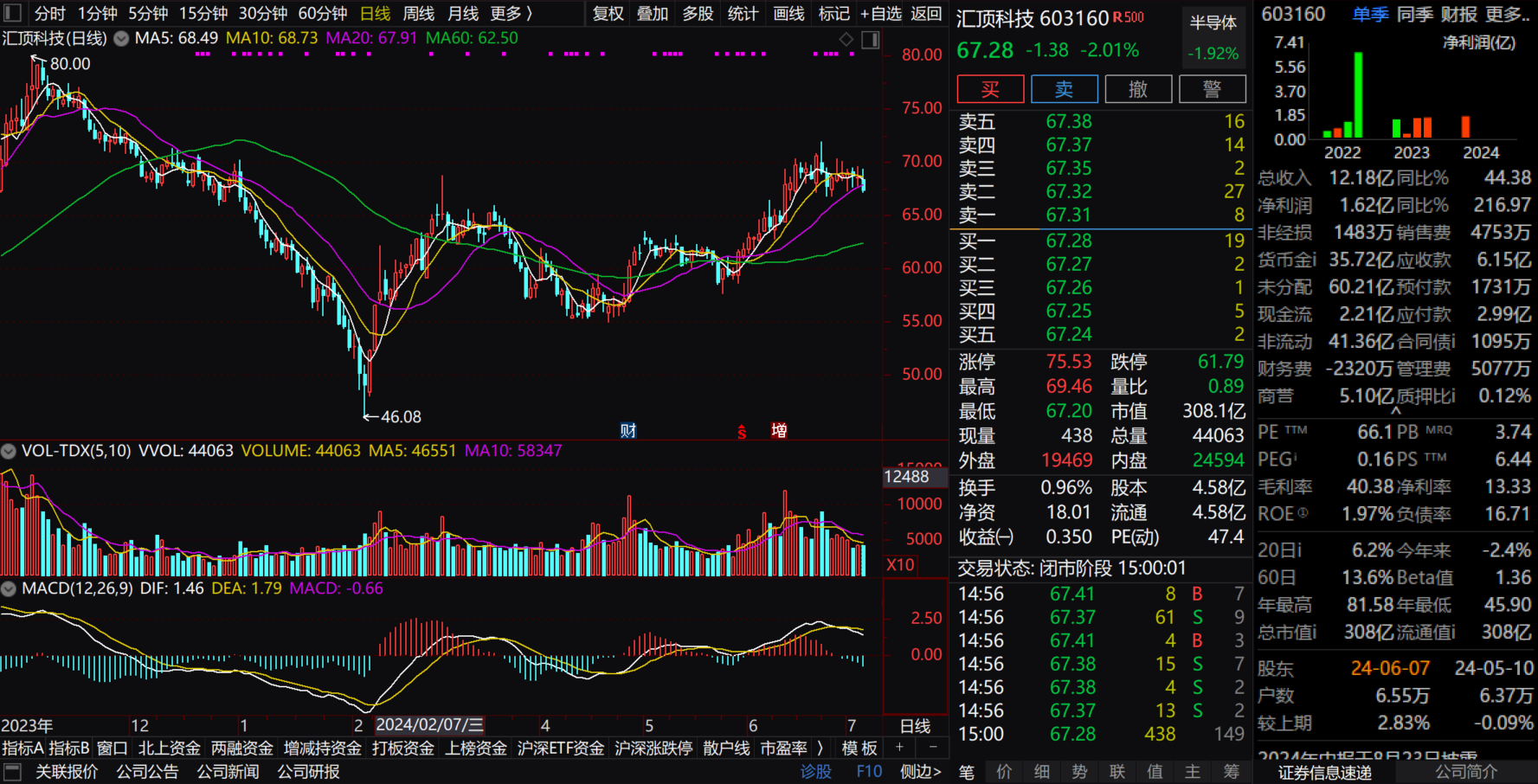Select 周线 weekly chart
Screen dimensions: 1538x784
[419, 14]
